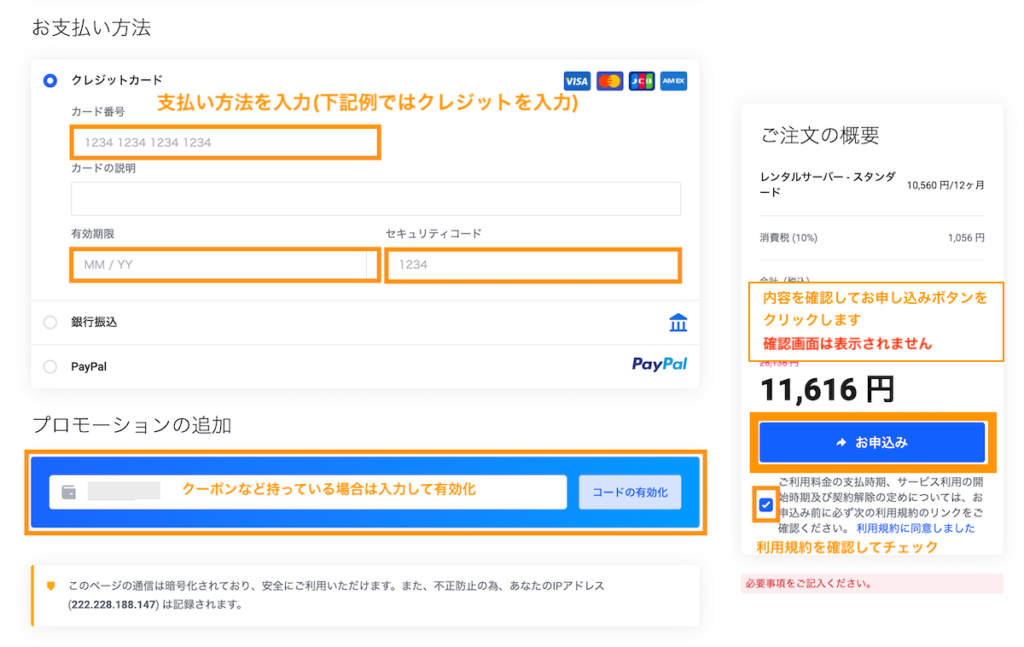Click the Mastercard brand icon
The width and height of the screenshot is (1024, 647).
[x=609, y=80]
